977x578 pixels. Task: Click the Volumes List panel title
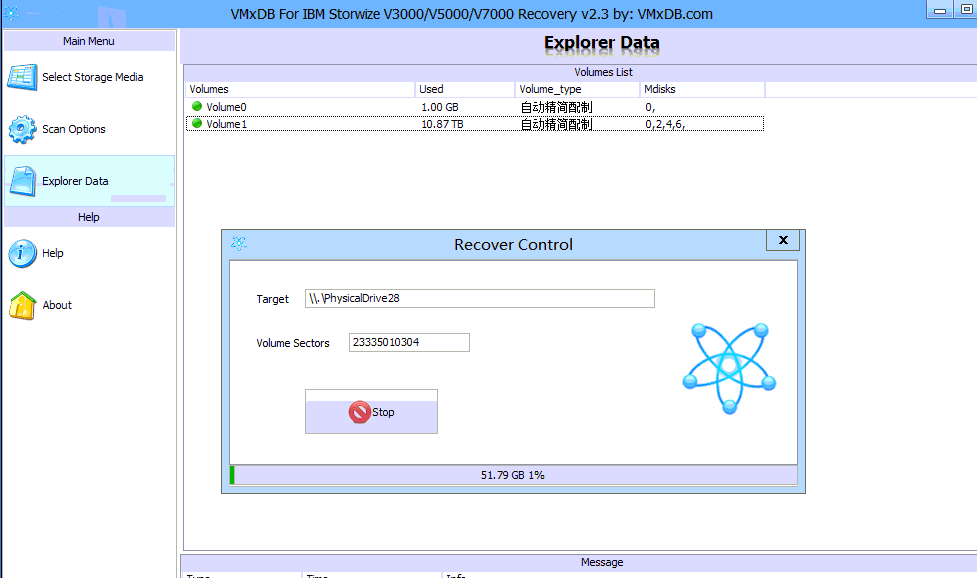603,72
